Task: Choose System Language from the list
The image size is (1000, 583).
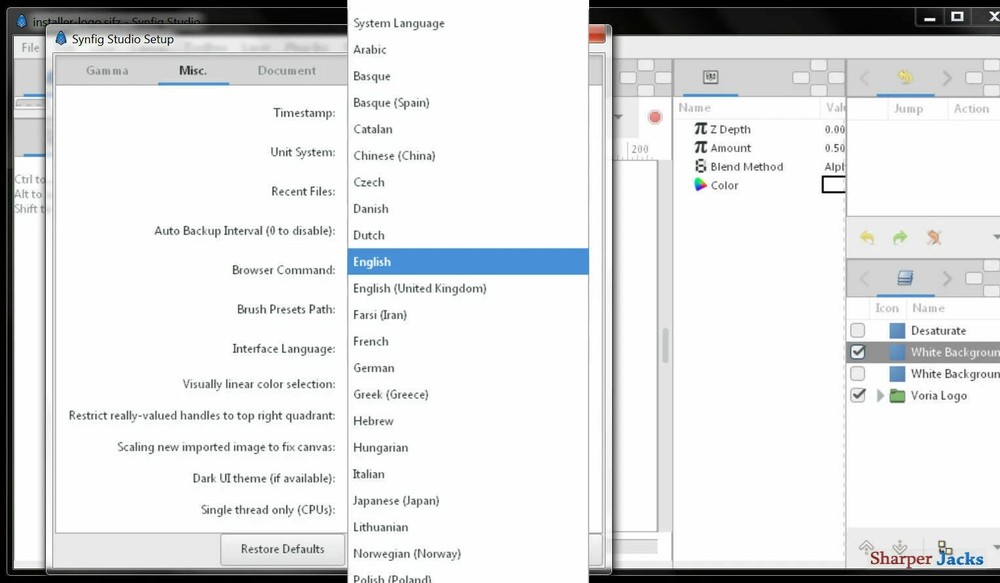Action: click(468, 23)
